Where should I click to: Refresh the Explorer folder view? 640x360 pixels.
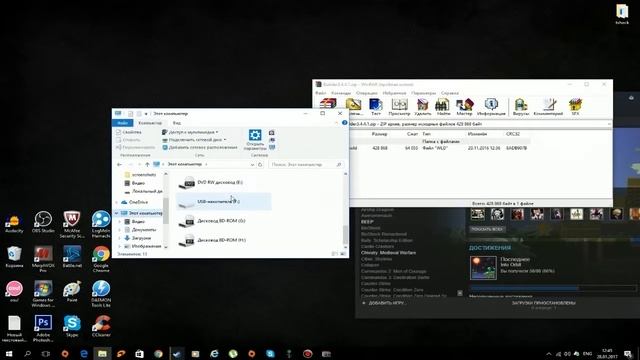[260, 164]
